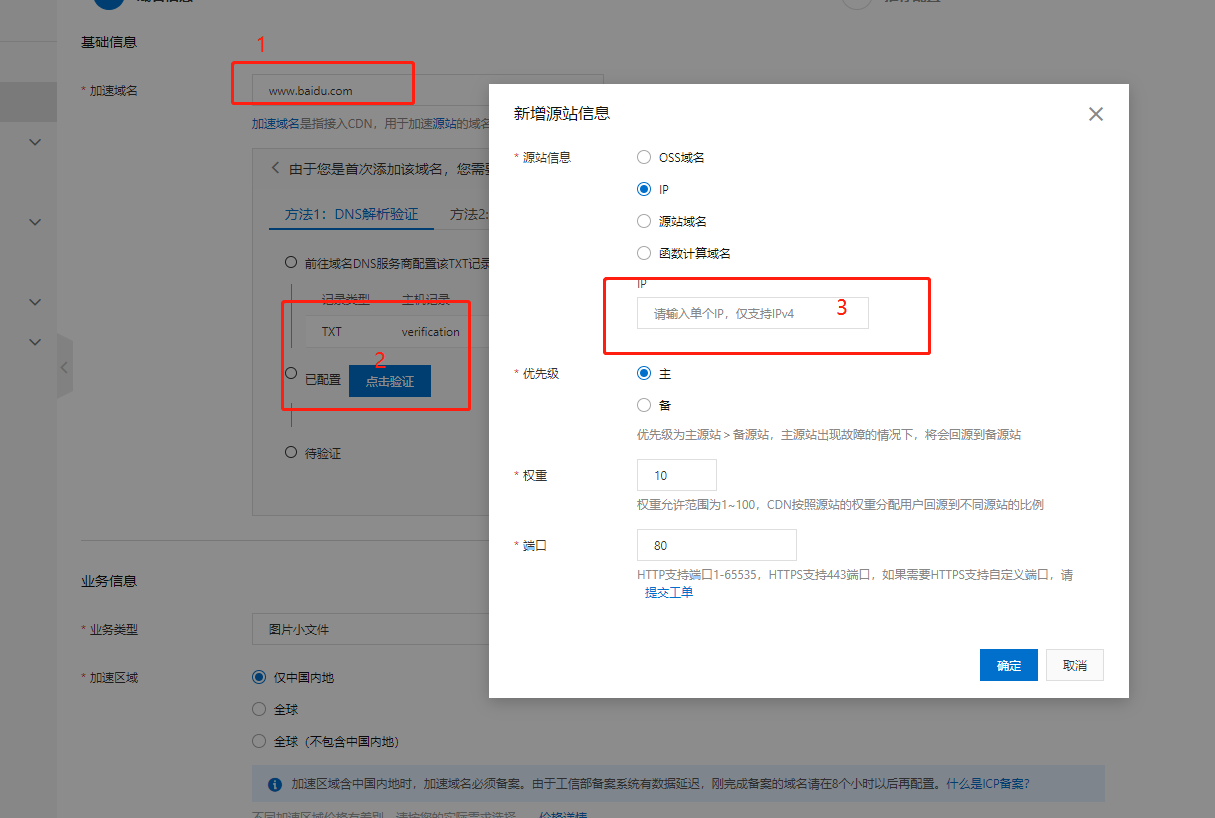Expand the lowest sidebar chevron
This screenshot has width=1215, height=818.
35,342
